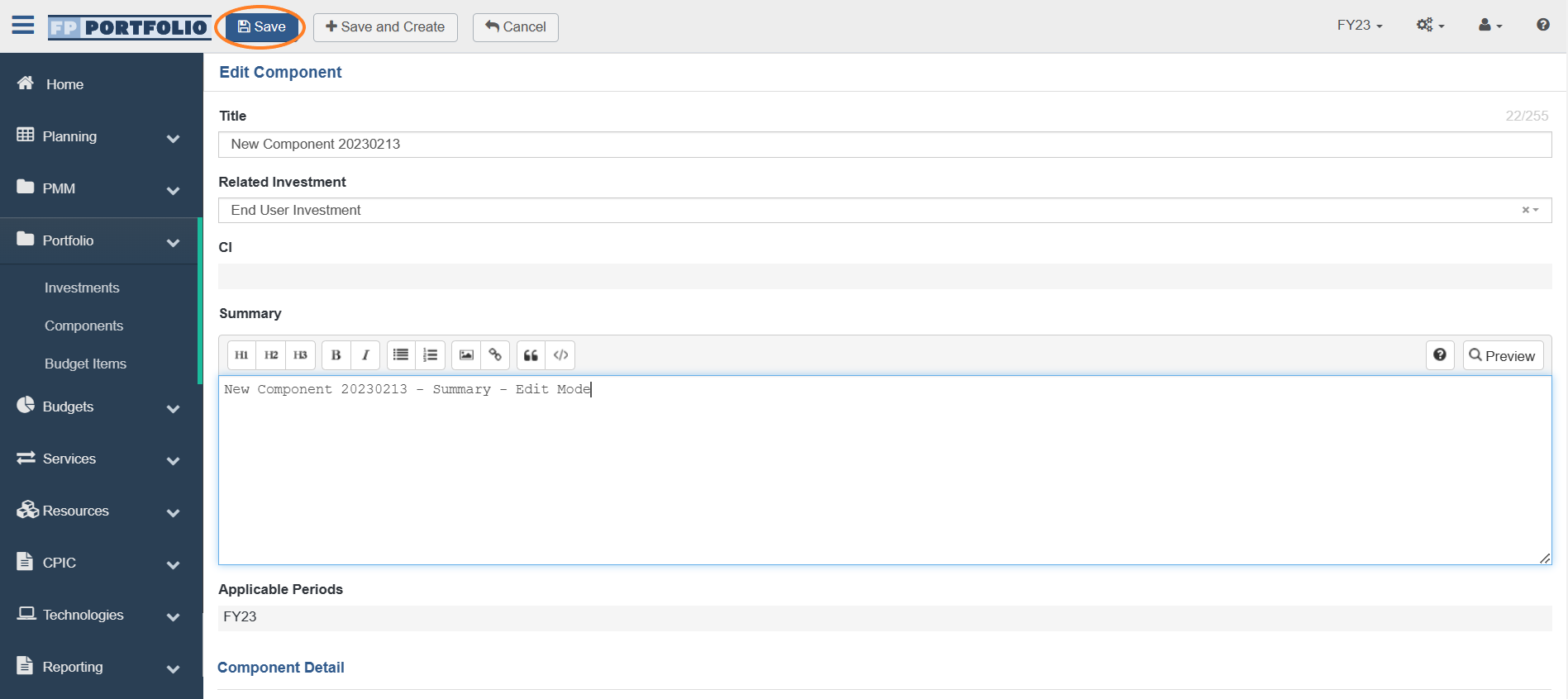Click inside the Summary text area
Image resolution: width=1568 pixels, height=699 pixels.
click(884, 471)
